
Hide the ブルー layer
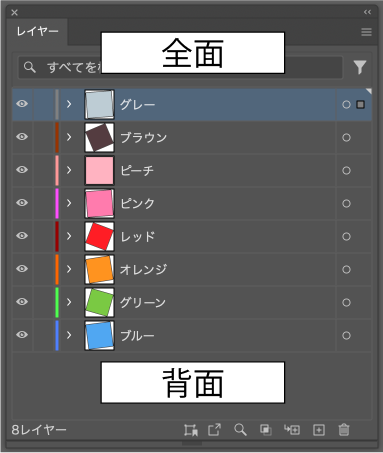[22, 335]
